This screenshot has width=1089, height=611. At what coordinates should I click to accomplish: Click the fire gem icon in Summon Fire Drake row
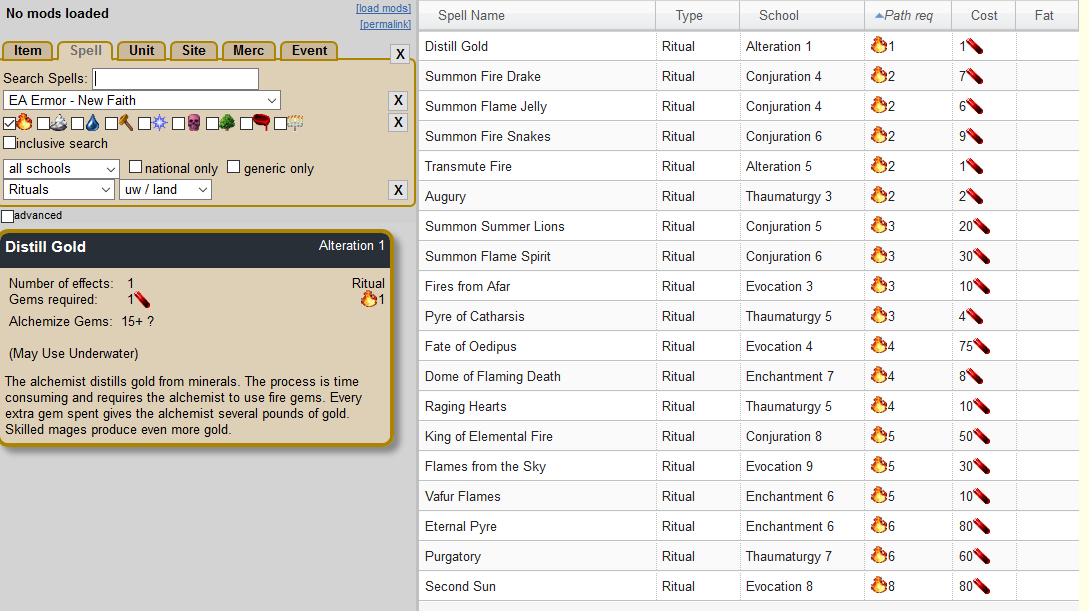(974, 76)
